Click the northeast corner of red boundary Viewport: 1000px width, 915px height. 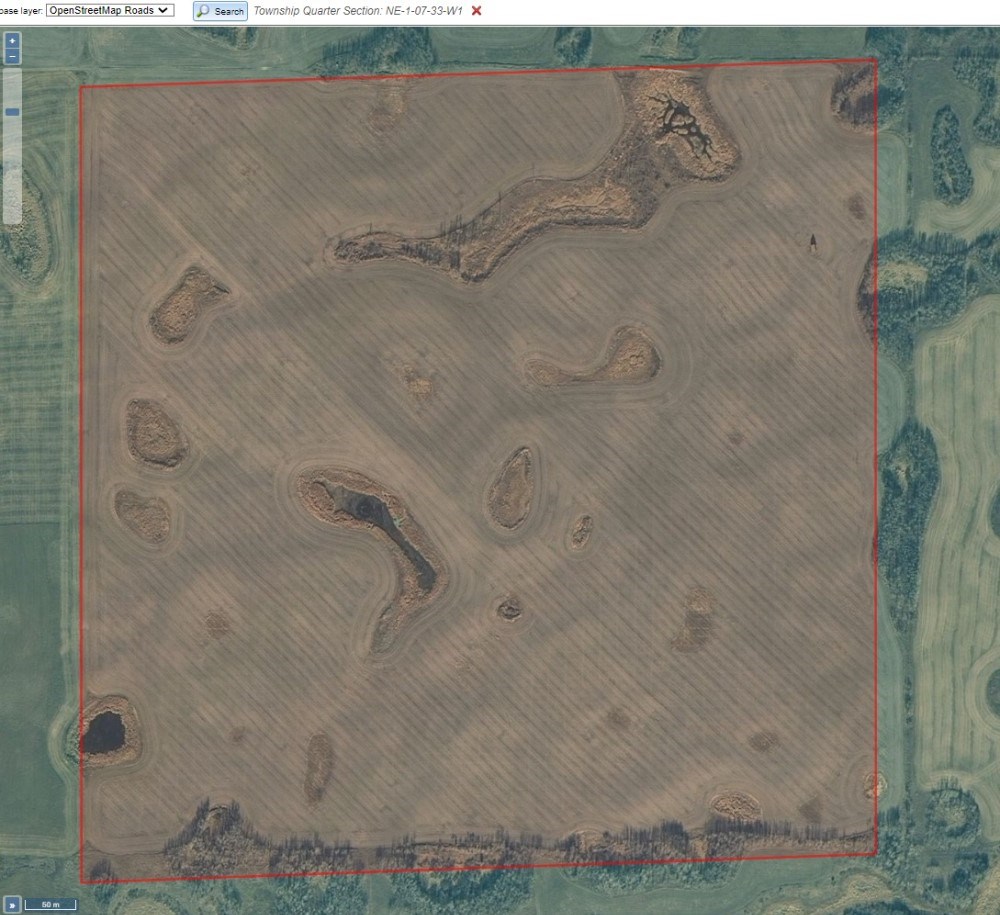point(876,60)
